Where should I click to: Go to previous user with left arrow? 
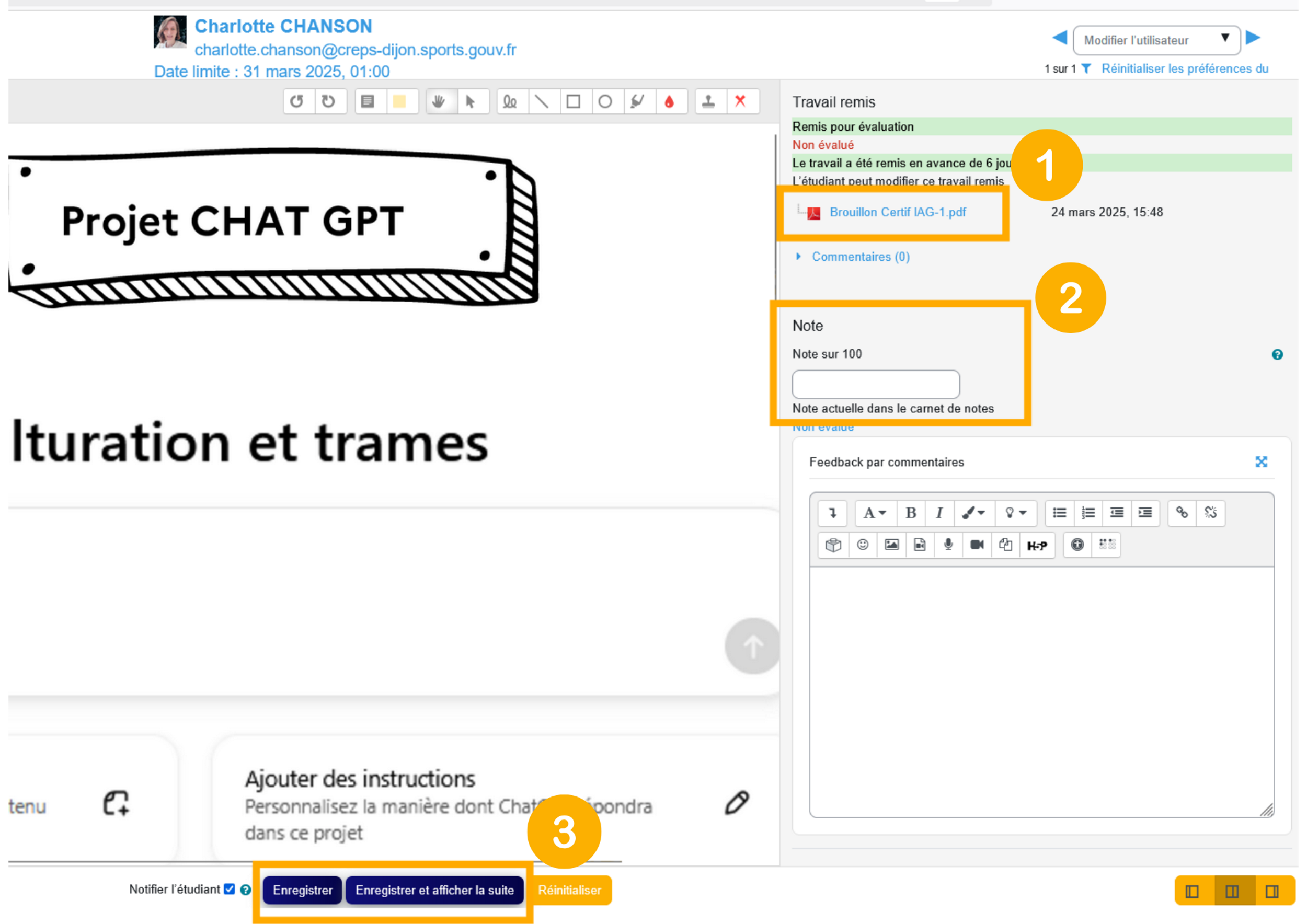1060,38
